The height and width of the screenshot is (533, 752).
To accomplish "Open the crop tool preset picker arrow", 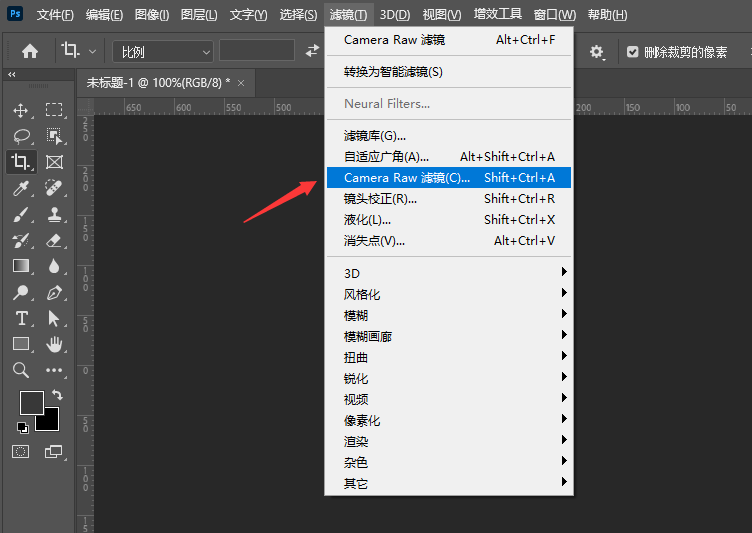I will [x=93, y=51].
